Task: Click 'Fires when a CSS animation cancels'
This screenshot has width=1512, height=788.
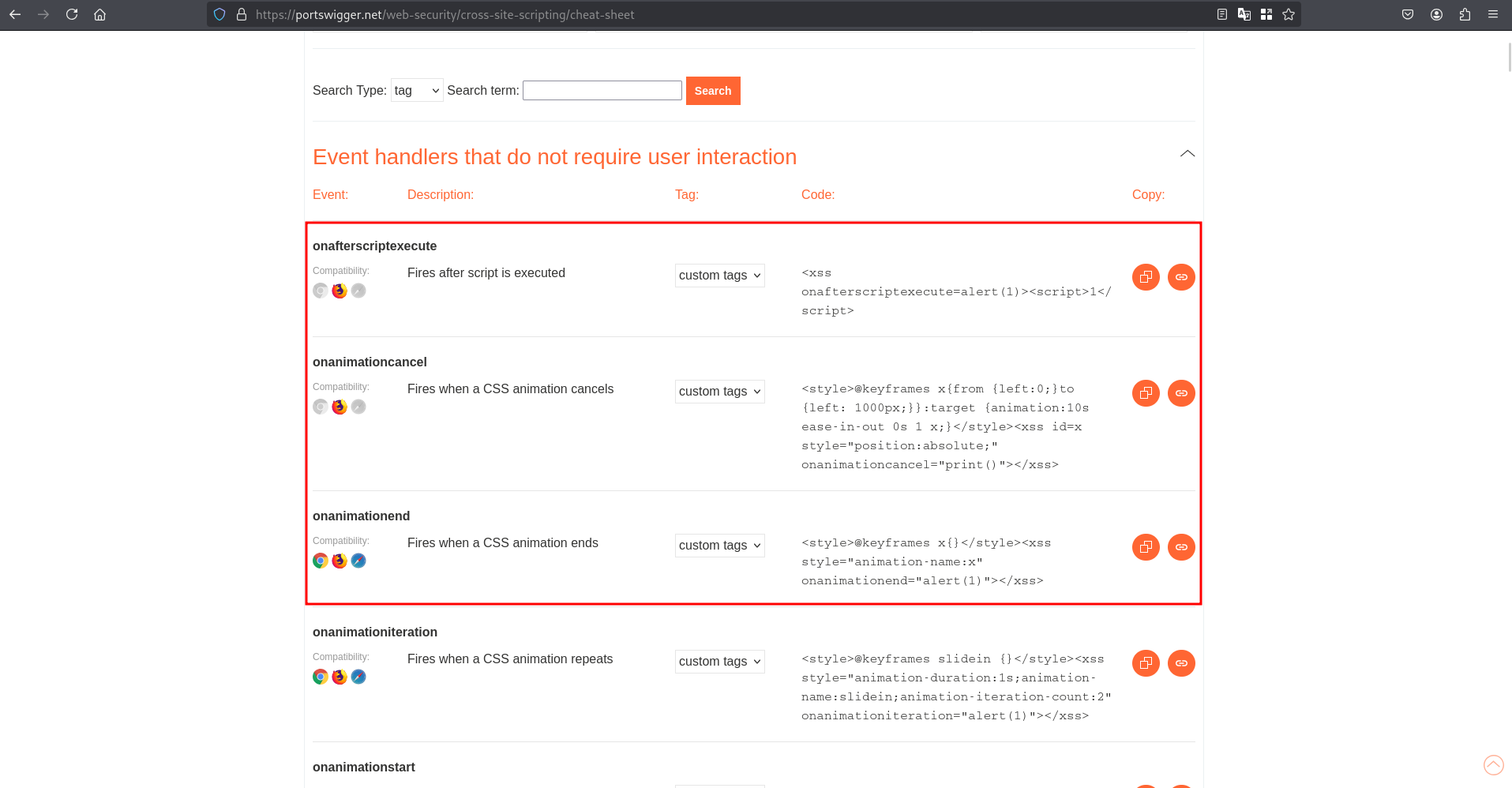Action: click(510, 389)
